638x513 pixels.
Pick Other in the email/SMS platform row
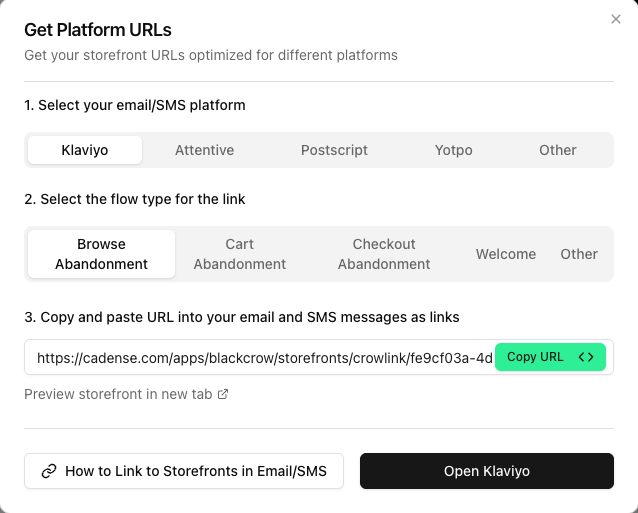(x=557, y=150)
